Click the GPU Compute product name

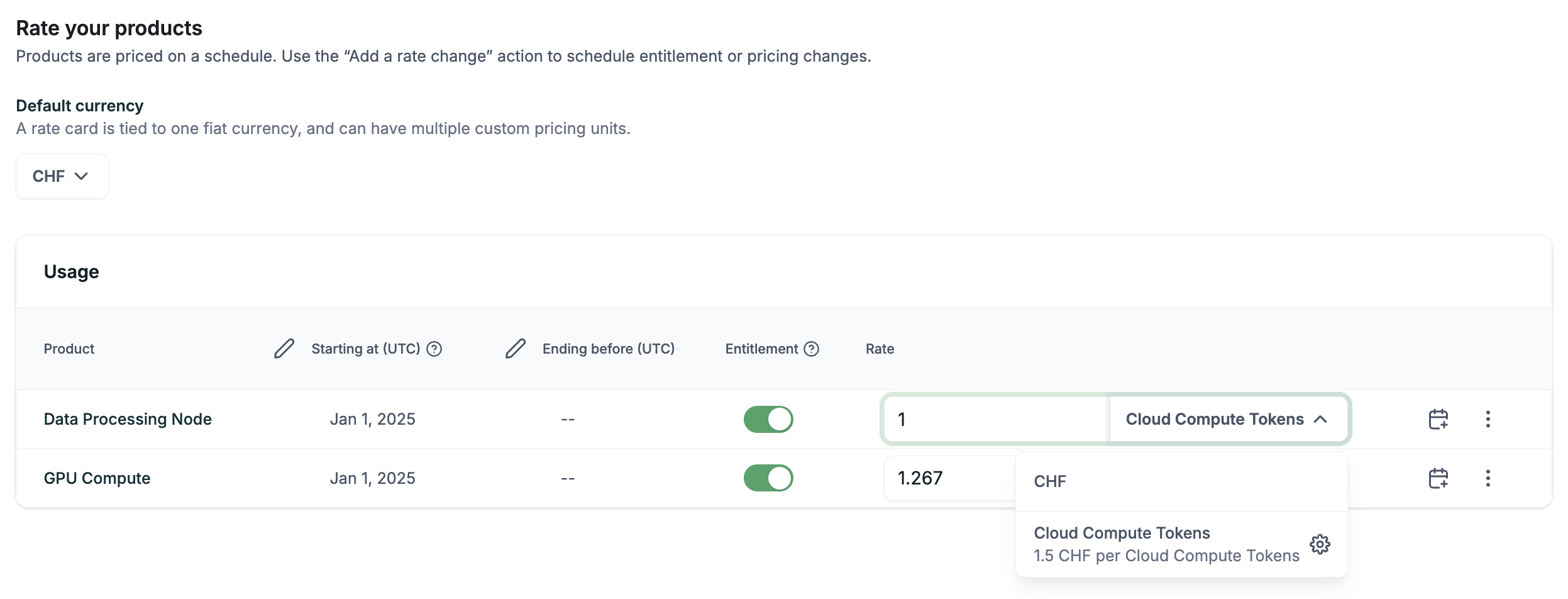[x=97, y=478]
